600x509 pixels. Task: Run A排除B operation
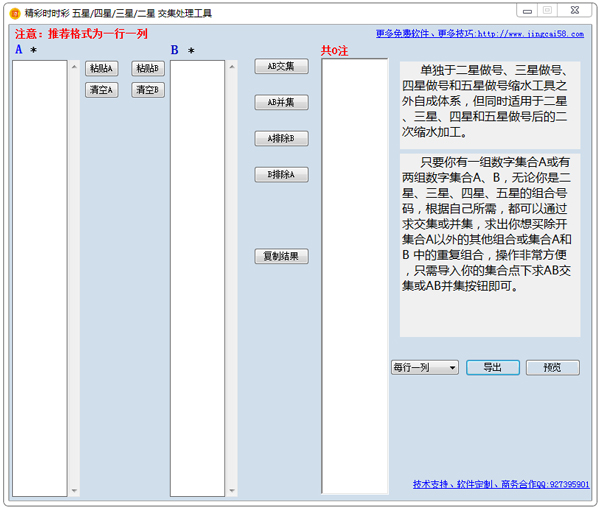[281, 138]
